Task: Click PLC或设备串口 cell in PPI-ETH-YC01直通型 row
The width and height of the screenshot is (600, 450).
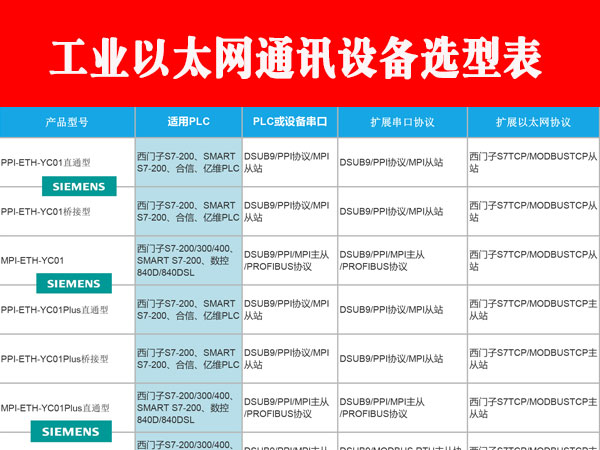Action: pyautogui.click(x=290, y=162)
